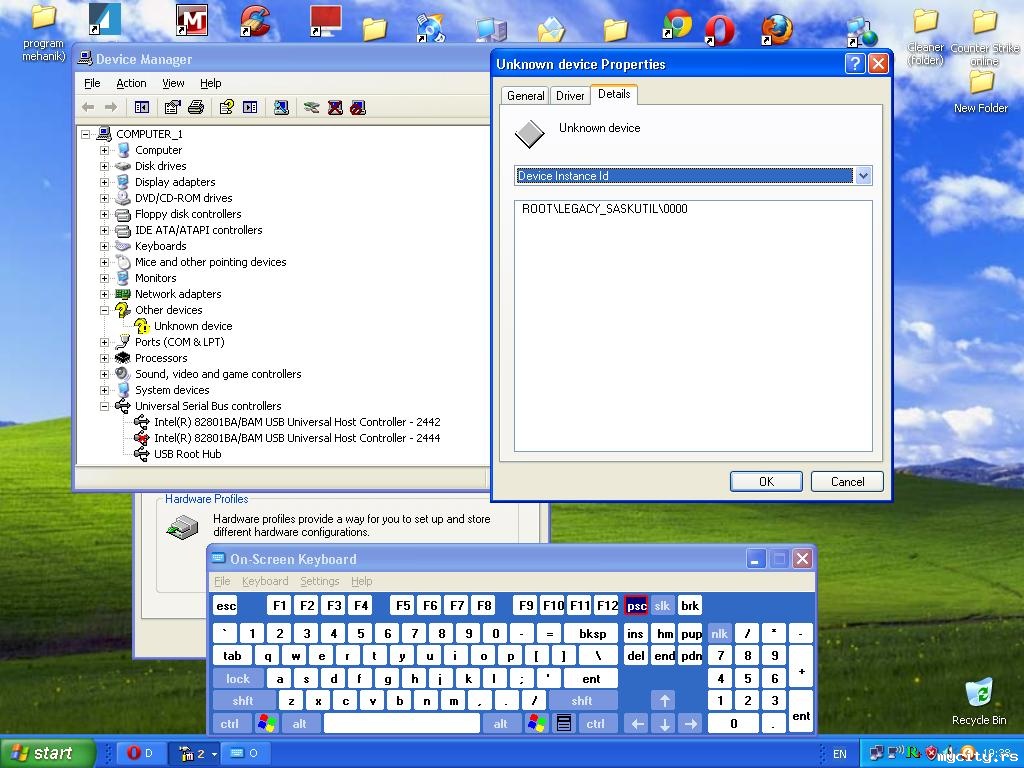The width and height of the screenshot is (1024, 768).
Task: Click the Start button
Action: point(46,753)
